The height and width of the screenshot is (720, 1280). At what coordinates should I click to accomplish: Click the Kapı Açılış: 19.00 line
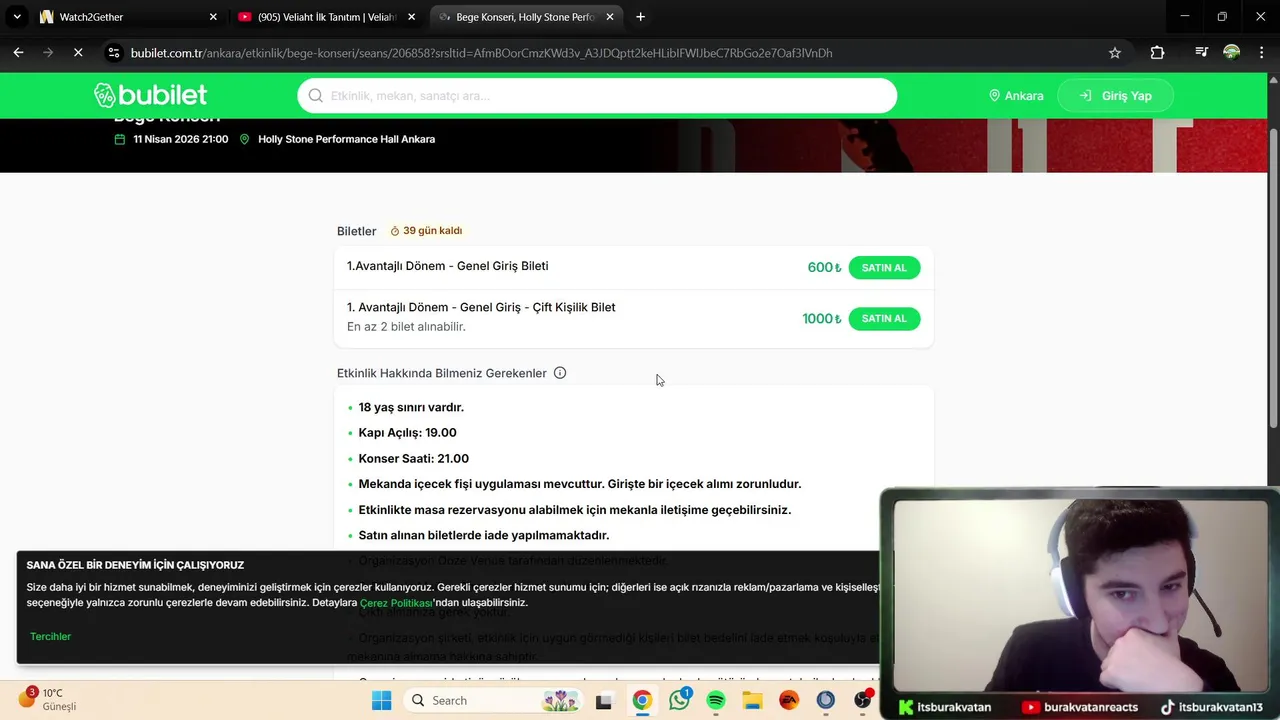pyautogui.click(x=407, y=433)
